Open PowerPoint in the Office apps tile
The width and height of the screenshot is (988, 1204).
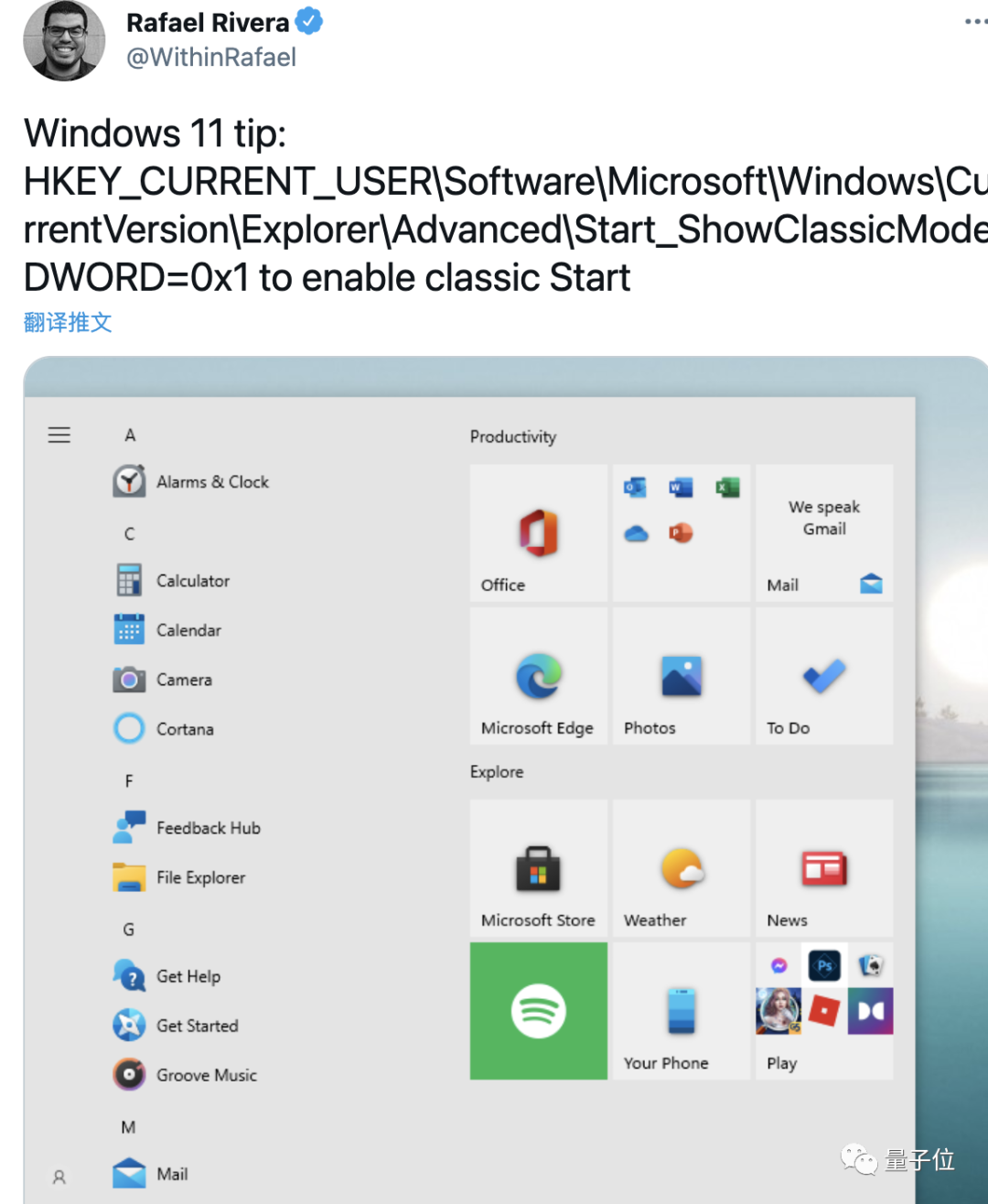tap(681, 533)
